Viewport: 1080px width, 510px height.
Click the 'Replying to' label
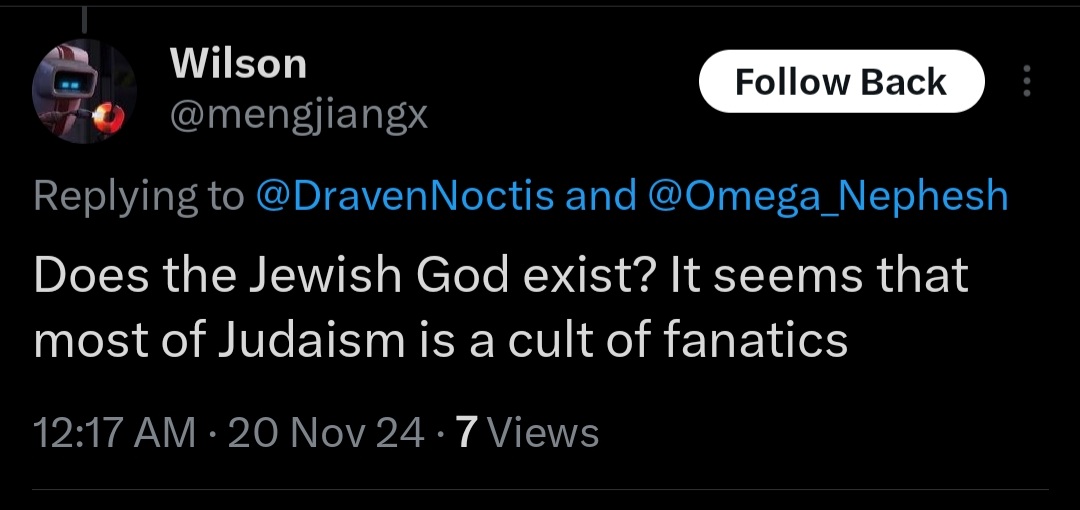point(138,196)
